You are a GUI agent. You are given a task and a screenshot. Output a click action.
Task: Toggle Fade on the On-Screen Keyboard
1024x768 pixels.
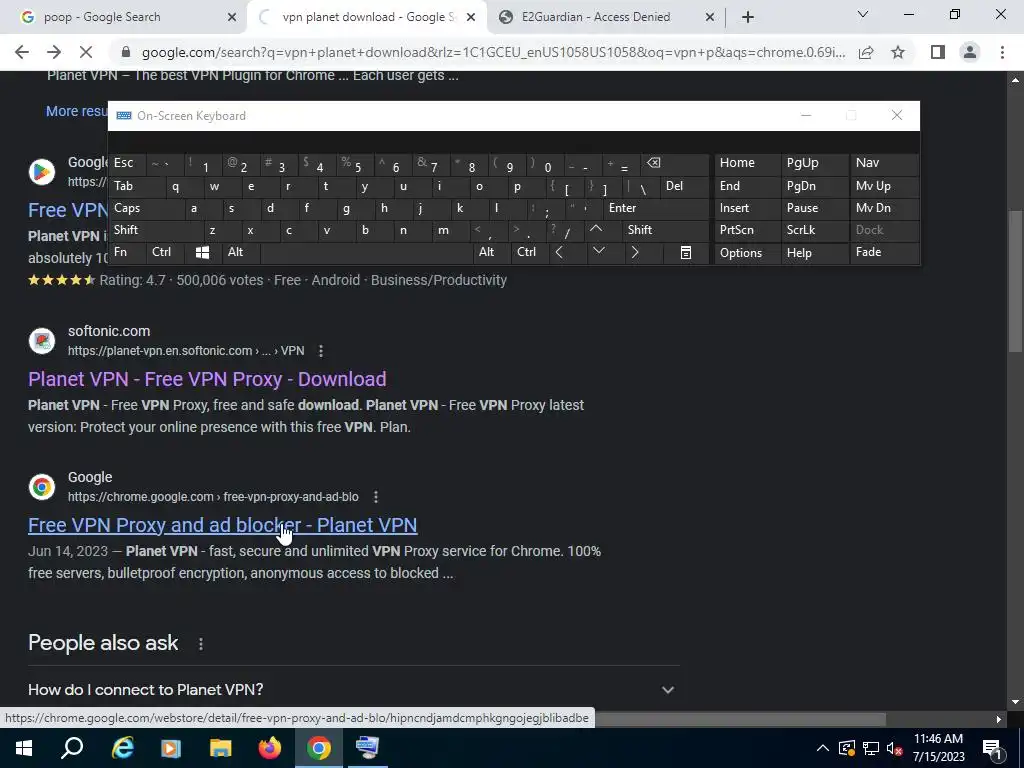(x=885, y=253)
